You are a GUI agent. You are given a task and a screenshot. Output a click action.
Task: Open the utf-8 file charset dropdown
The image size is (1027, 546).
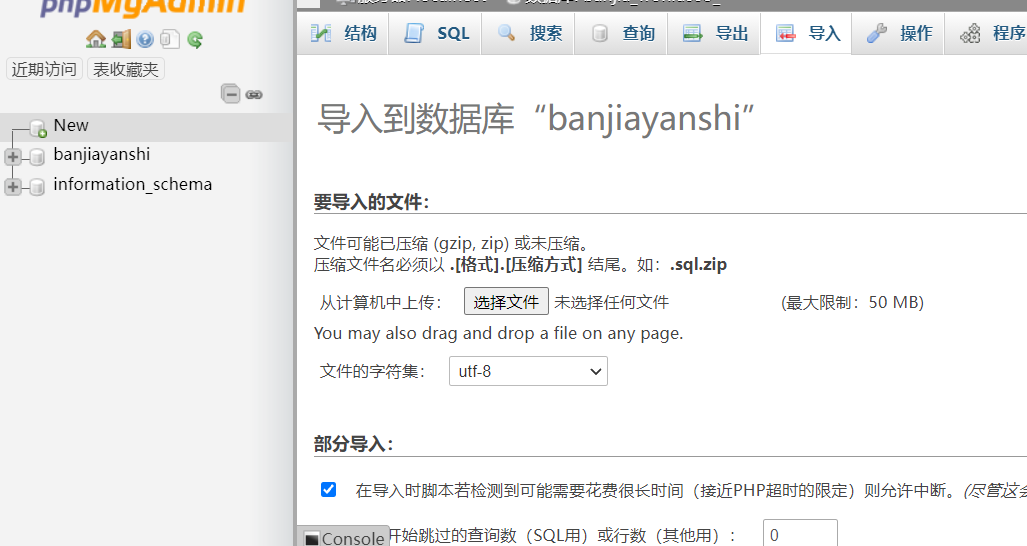coord(528,371)
